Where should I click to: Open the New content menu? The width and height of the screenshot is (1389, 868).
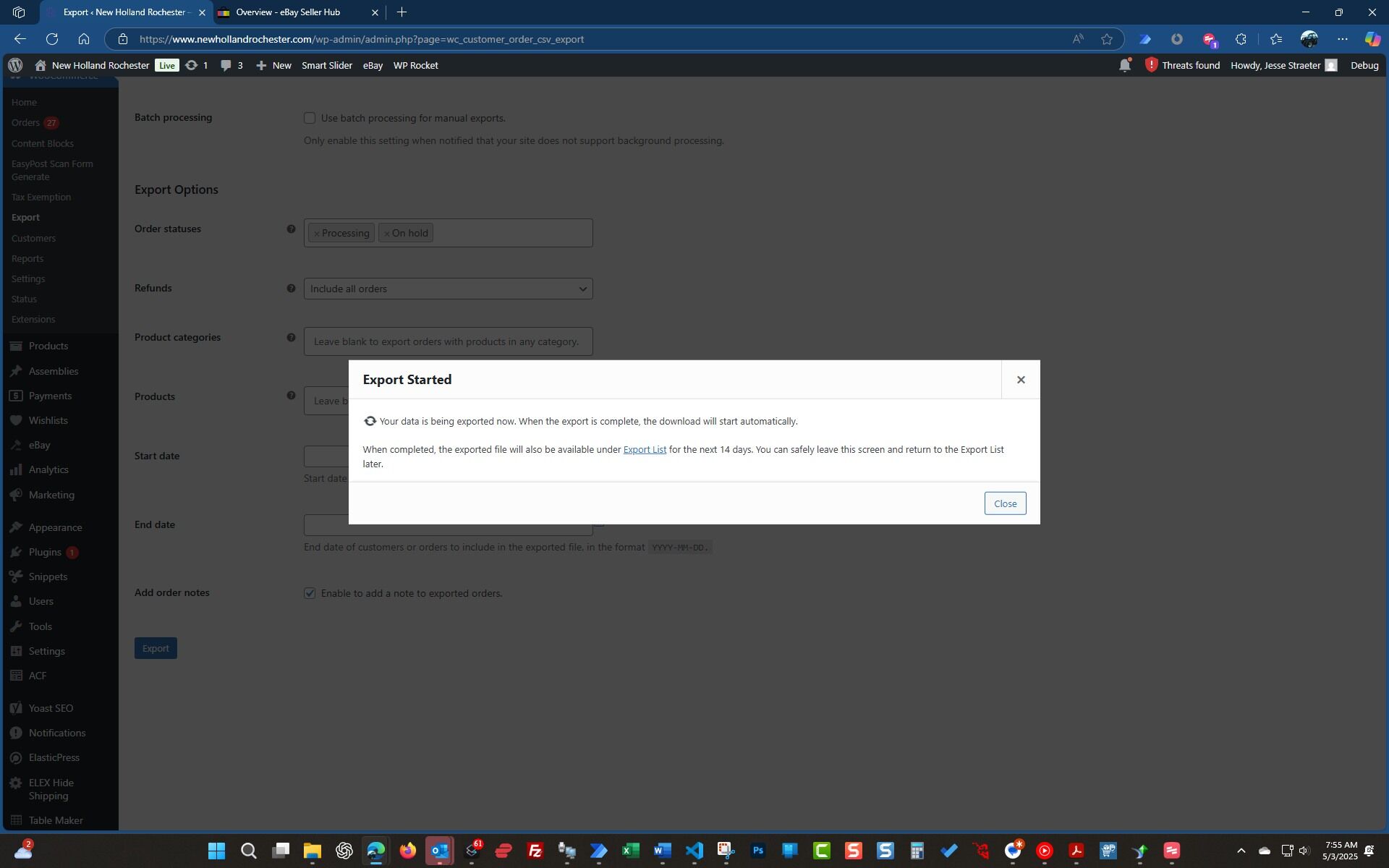pyautogui.click(x=273, y=65)
